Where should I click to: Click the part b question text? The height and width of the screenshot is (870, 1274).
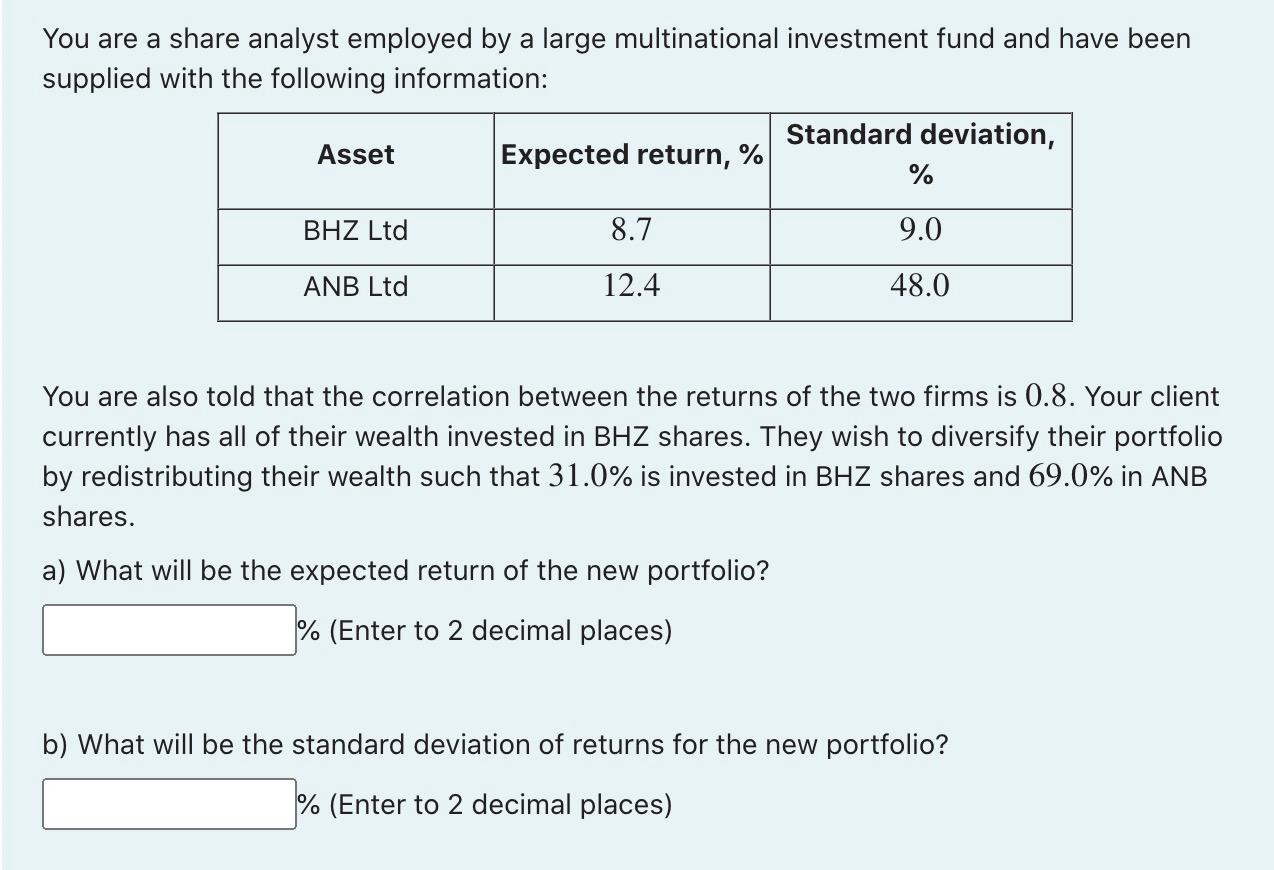[495, 744]
